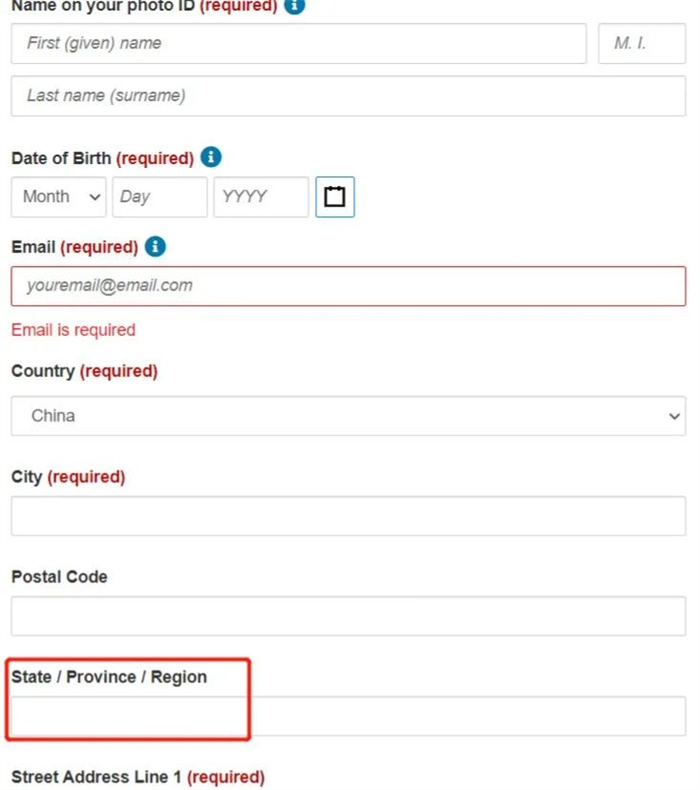
Task: Click the Street Address Line 1 label
Action: click(x=138, y=777)
